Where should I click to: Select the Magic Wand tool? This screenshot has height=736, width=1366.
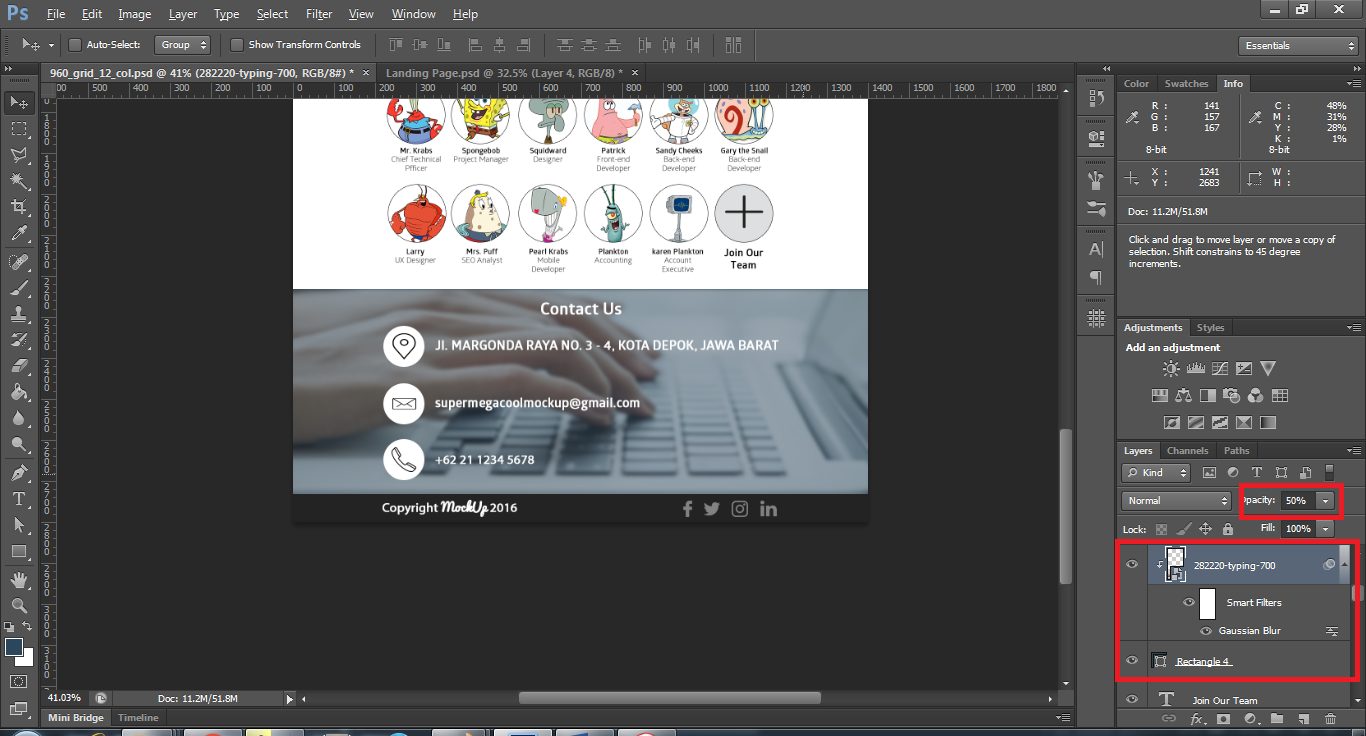click(18, 181)
